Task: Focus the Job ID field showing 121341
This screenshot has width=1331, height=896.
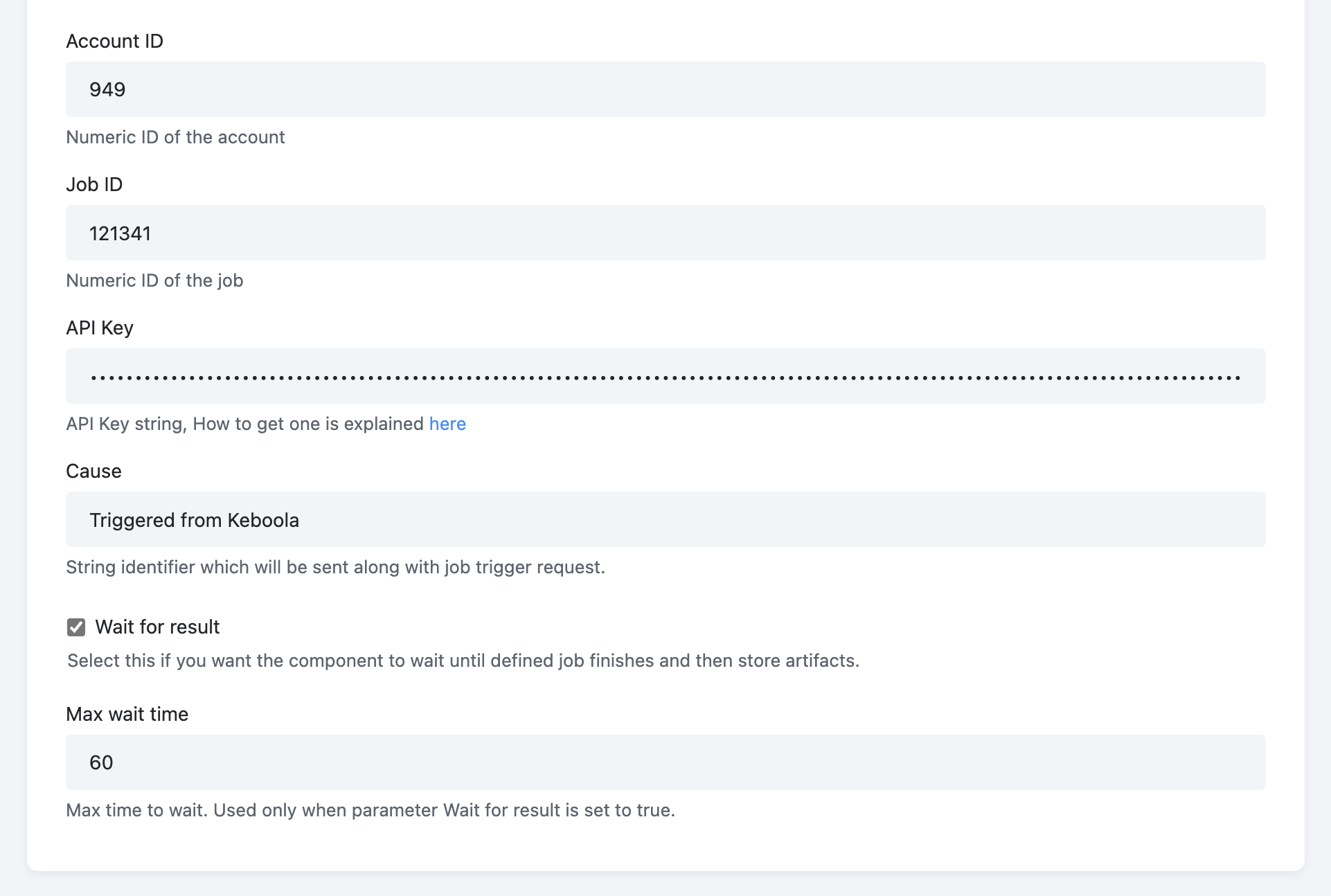Action: (665, 233)
